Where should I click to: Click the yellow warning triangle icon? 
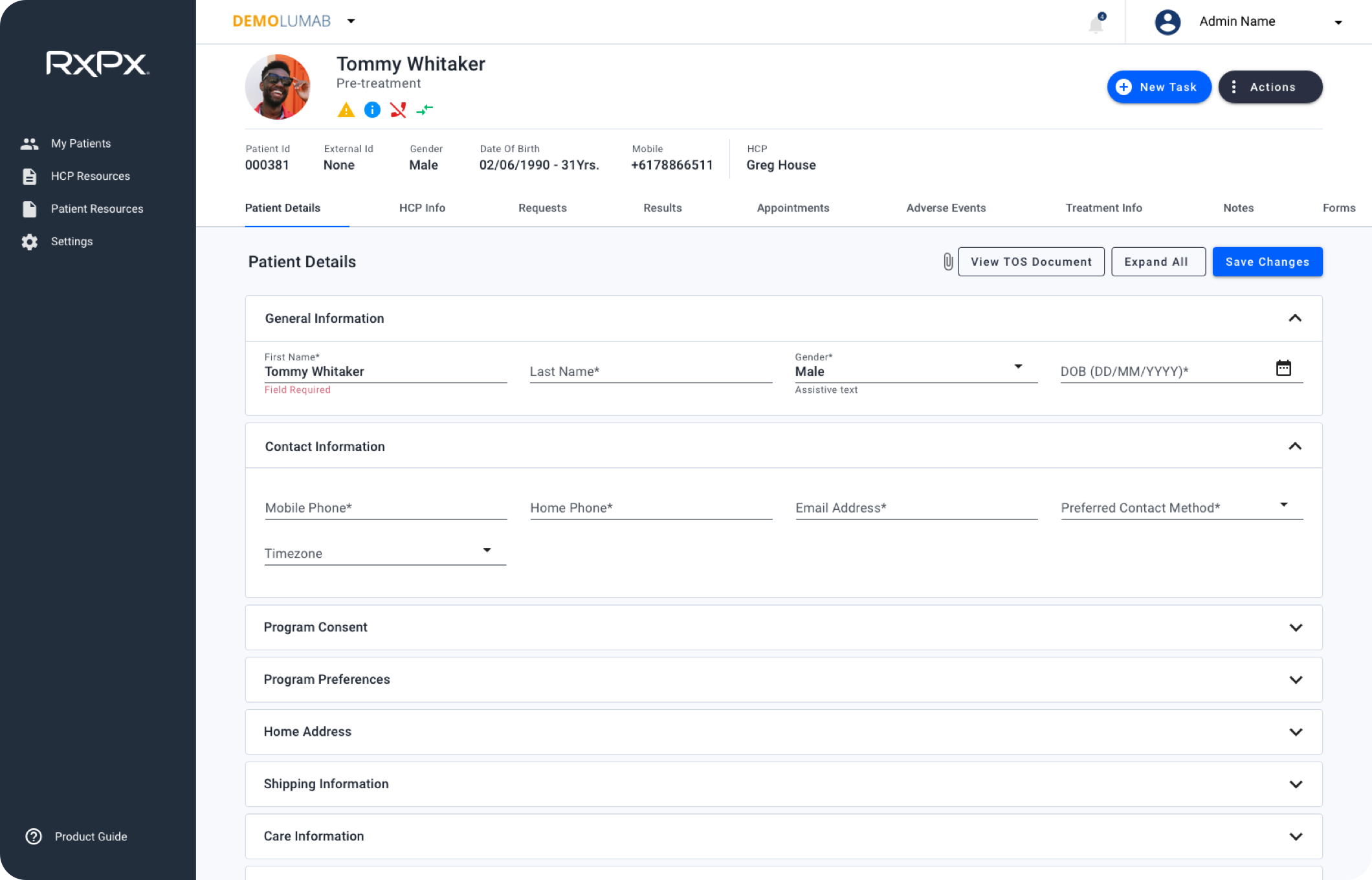[x=346, y=110]
